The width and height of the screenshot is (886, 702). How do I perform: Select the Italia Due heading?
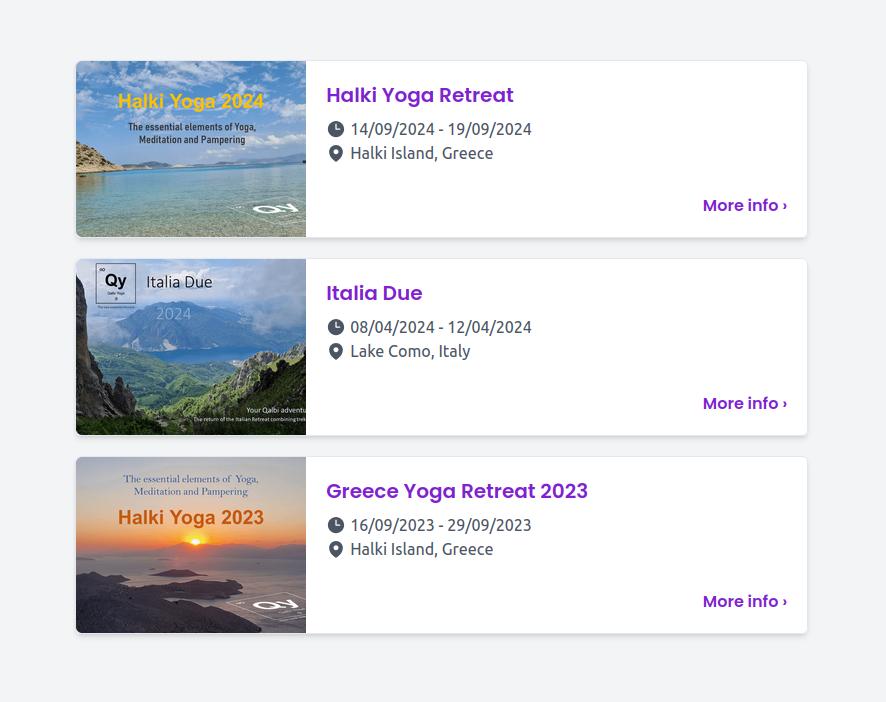pyautogui.click(x=374, y=293)
